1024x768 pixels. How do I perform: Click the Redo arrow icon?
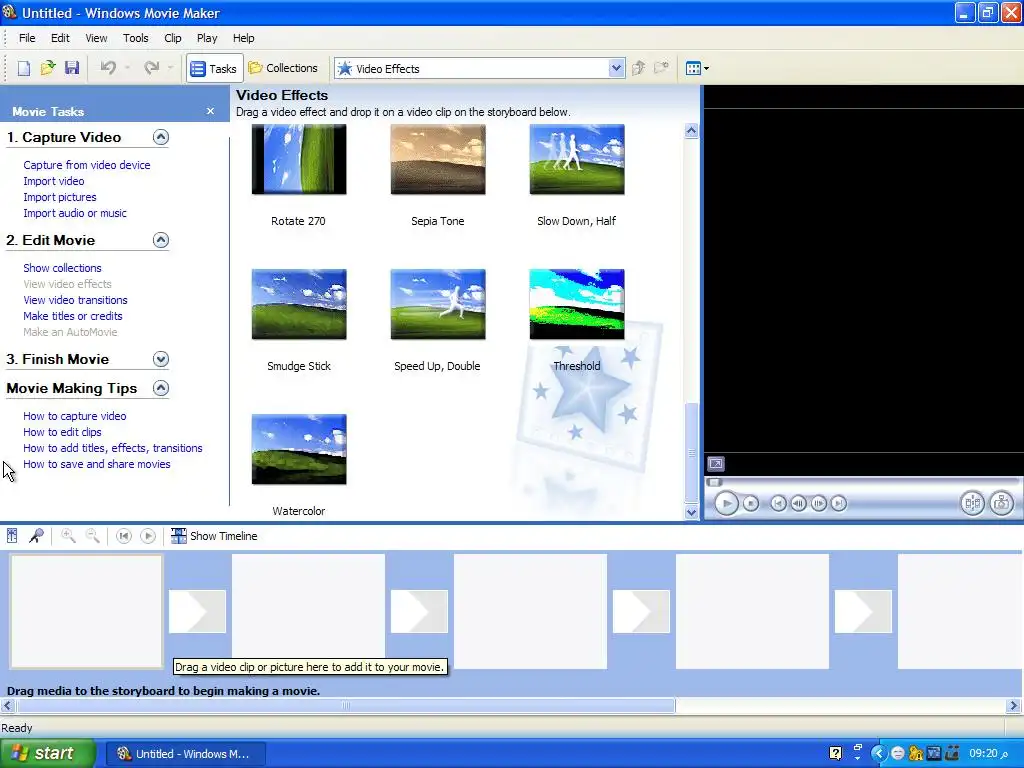pos(152,68)
